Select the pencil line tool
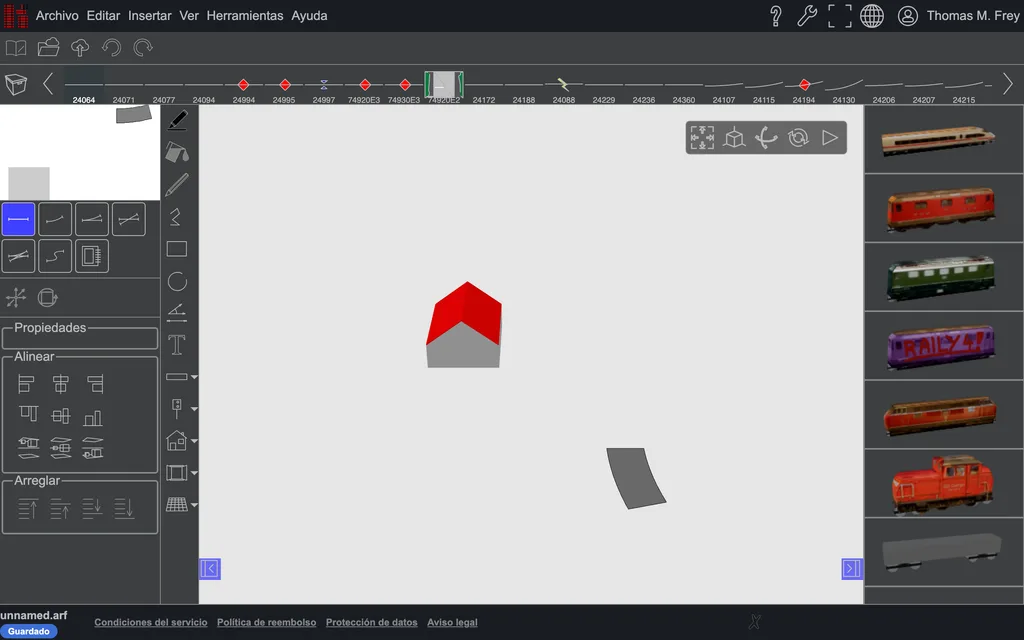The height and width of the screenshot is (640, 1024). (177, 185)
